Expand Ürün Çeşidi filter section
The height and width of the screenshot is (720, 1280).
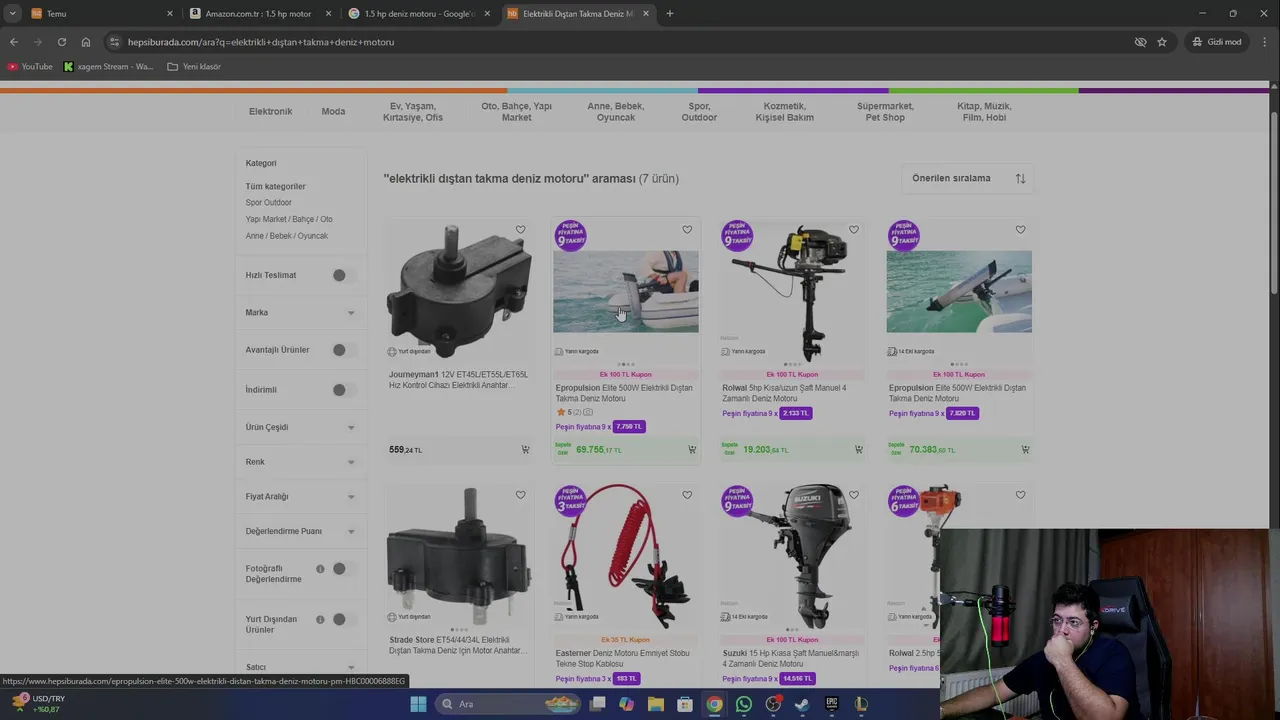click(300, 427)
